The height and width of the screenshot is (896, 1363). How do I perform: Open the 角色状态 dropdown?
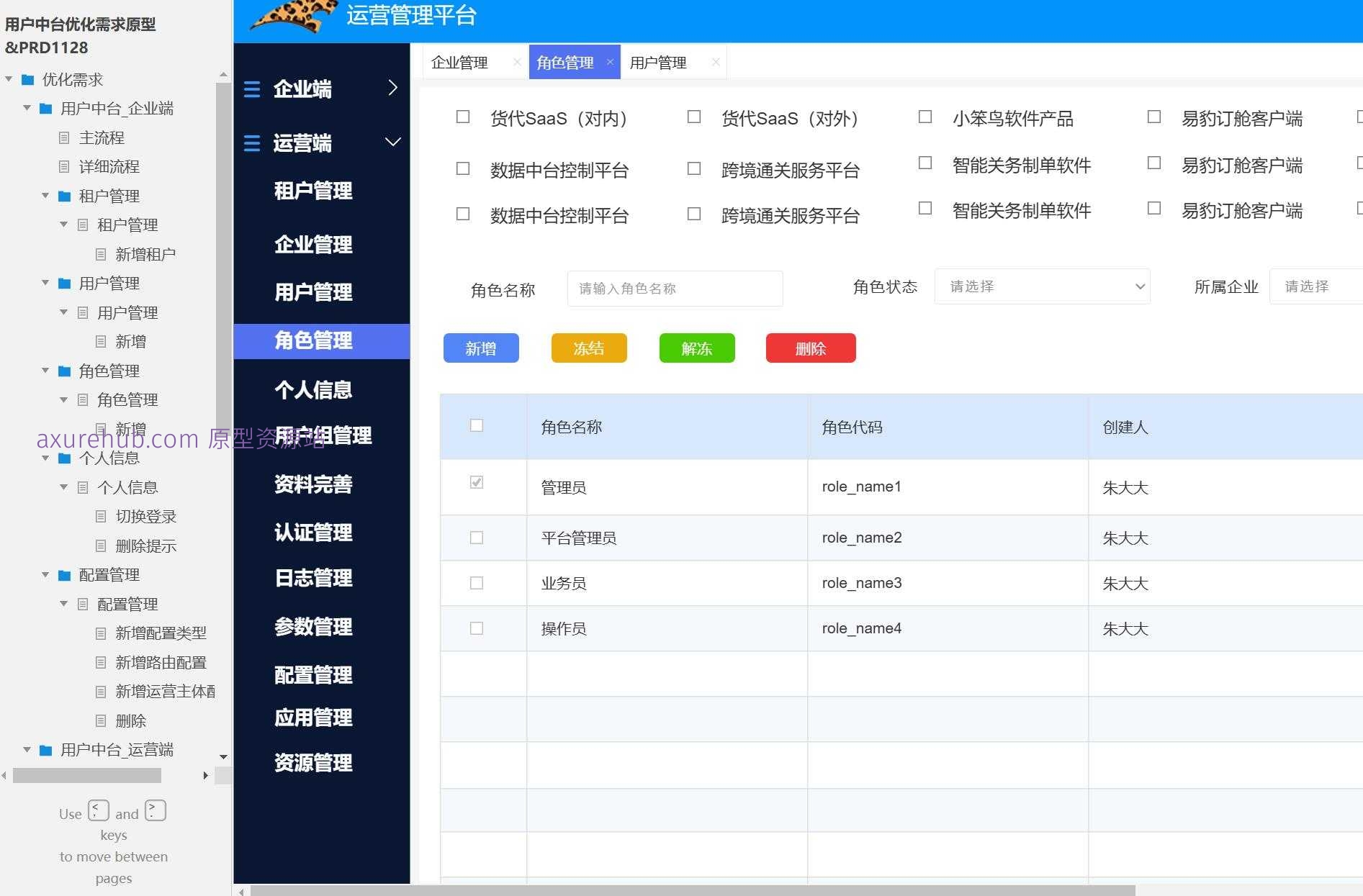point(1042,286)
